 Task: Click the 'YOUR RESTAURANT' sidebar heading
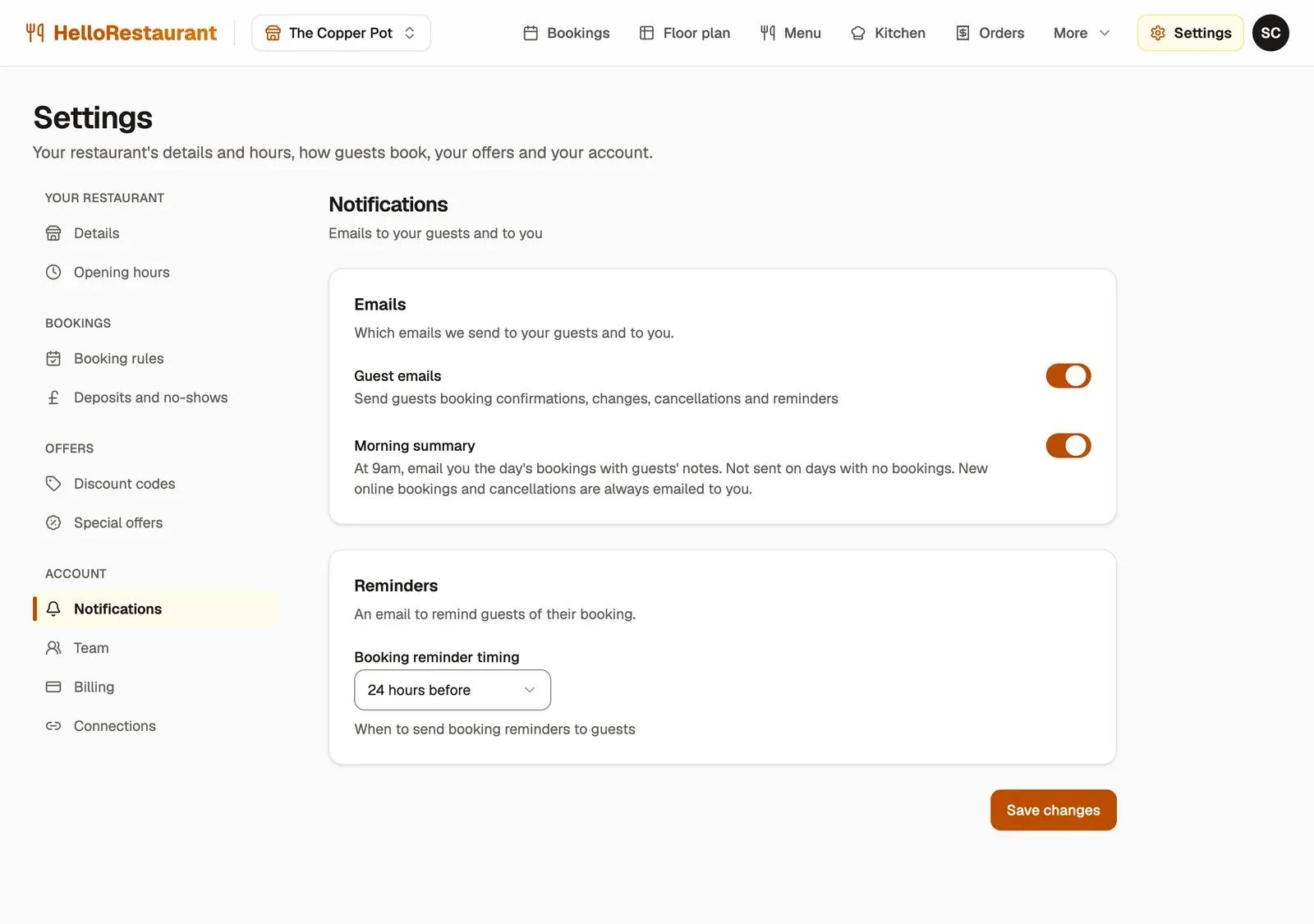104,198
